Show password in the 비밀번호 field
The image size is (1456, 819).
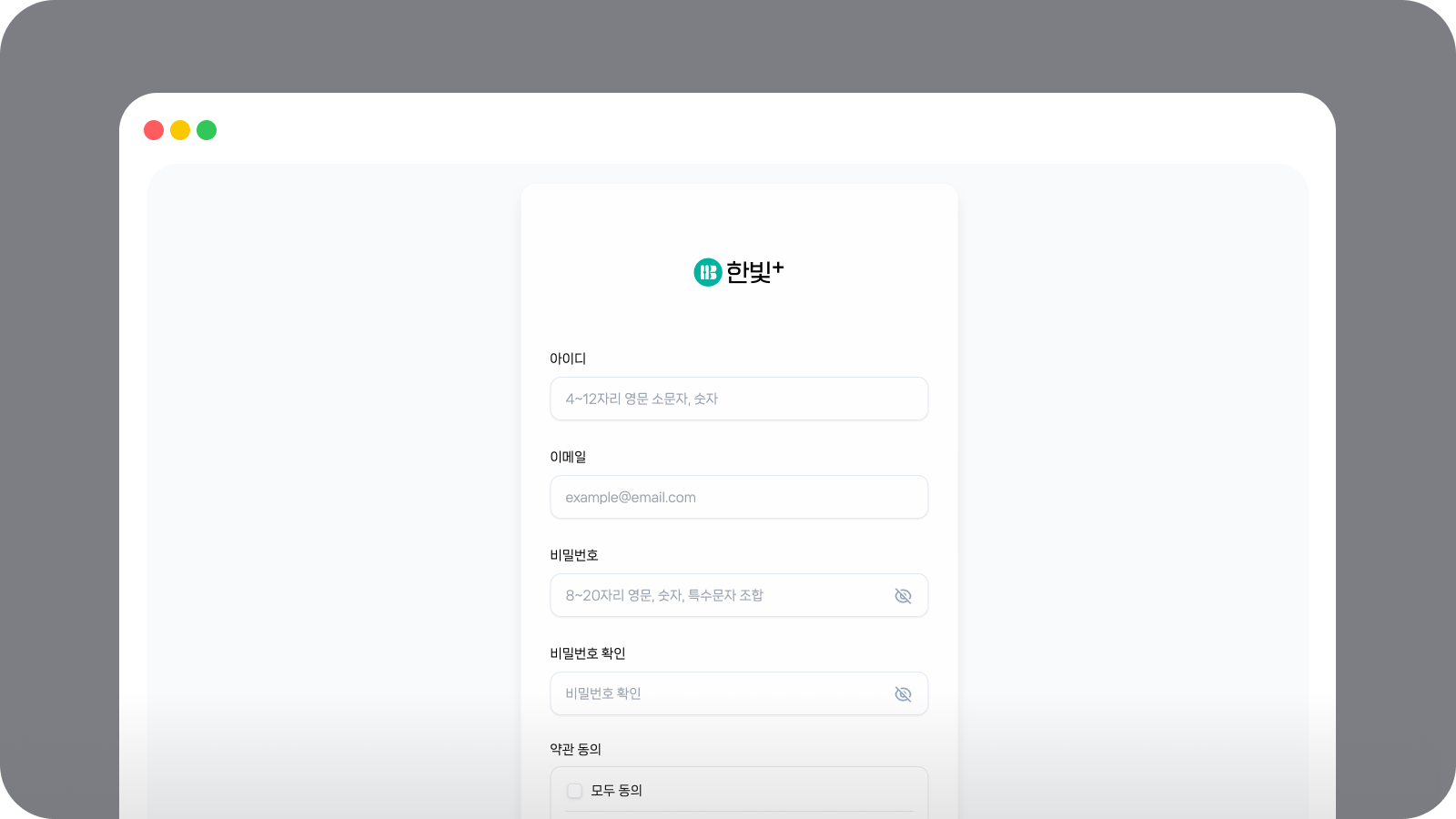(x=903, y=596)
